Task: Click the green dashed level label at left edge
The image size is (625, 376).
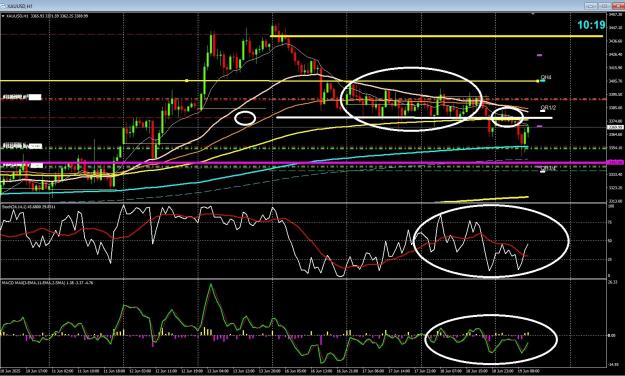Action: pos(22,146)
